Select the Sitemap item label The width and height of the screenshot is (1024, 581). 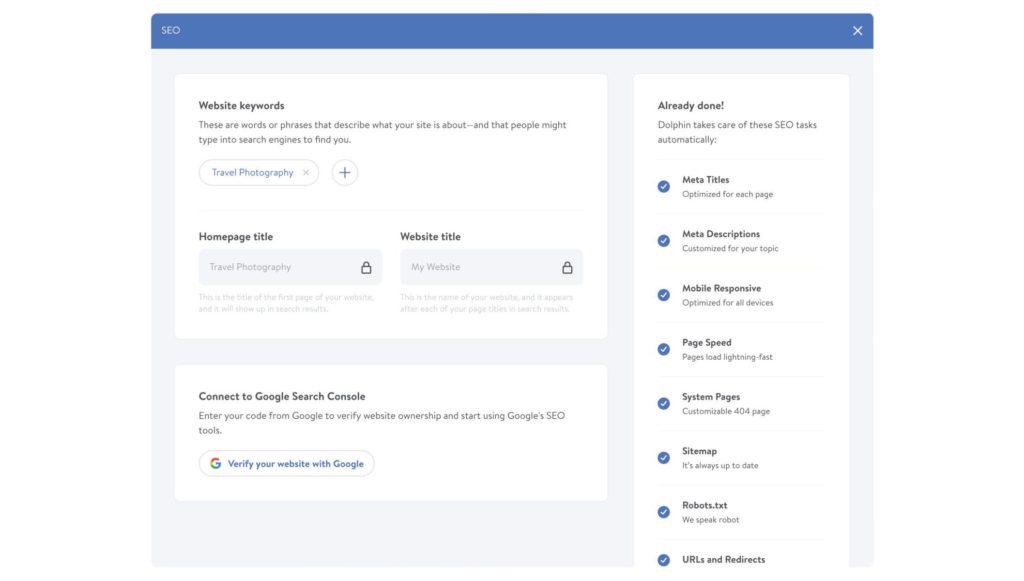(x=699, y=451)
